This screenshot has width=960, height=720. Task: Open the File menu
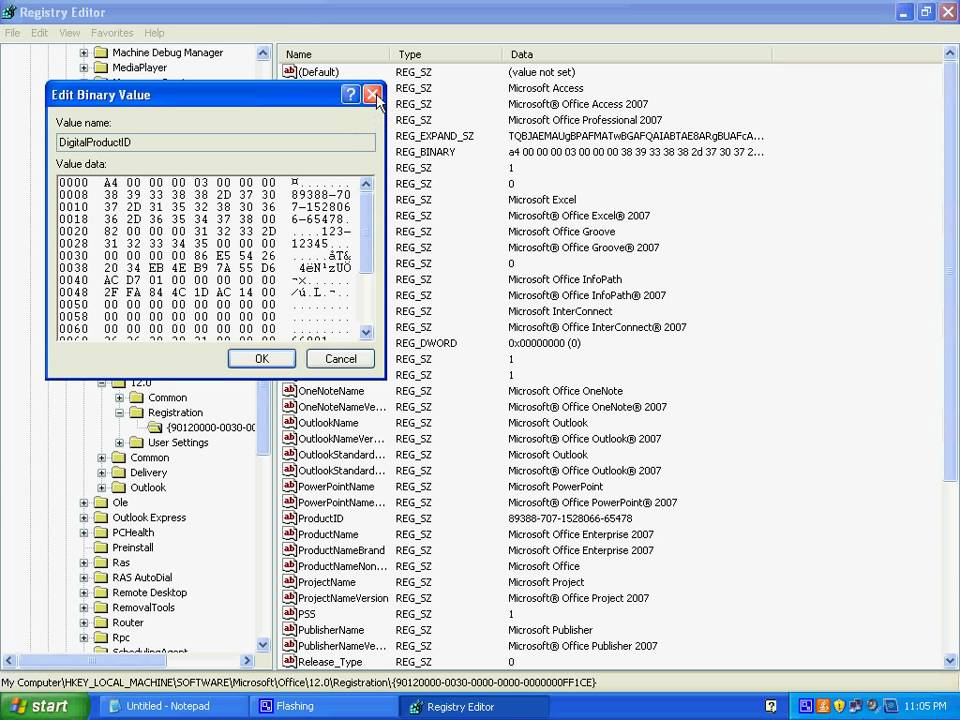click(x=12, y=33)
